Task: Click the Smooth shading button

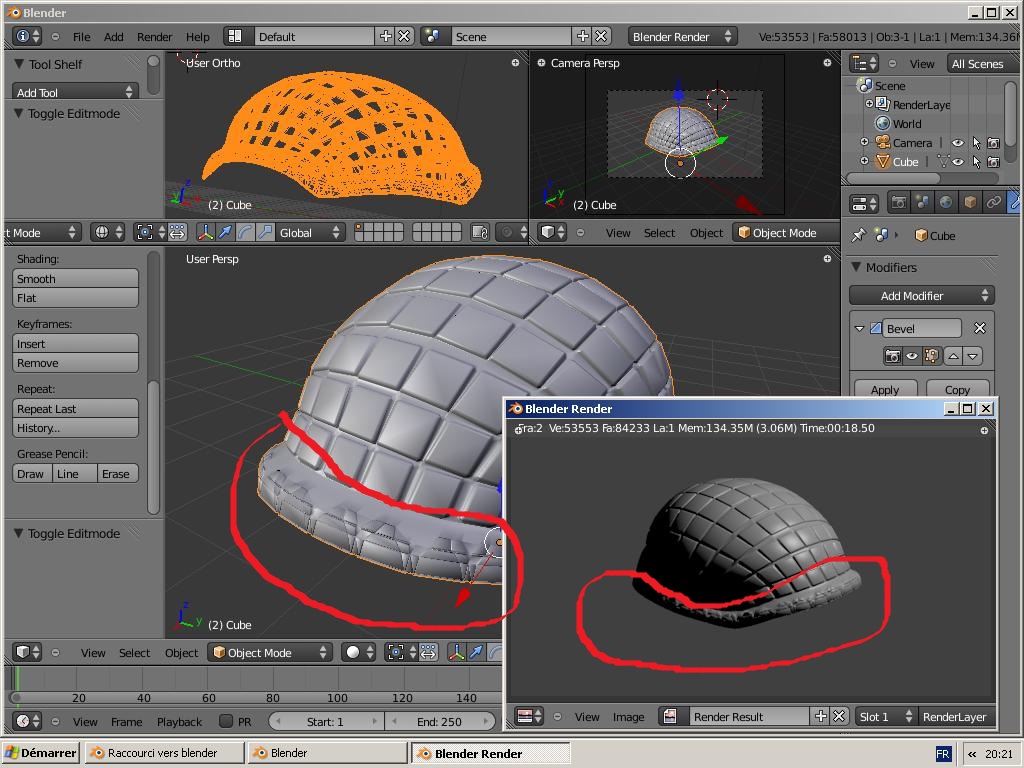Action: (x=75, y=278)
